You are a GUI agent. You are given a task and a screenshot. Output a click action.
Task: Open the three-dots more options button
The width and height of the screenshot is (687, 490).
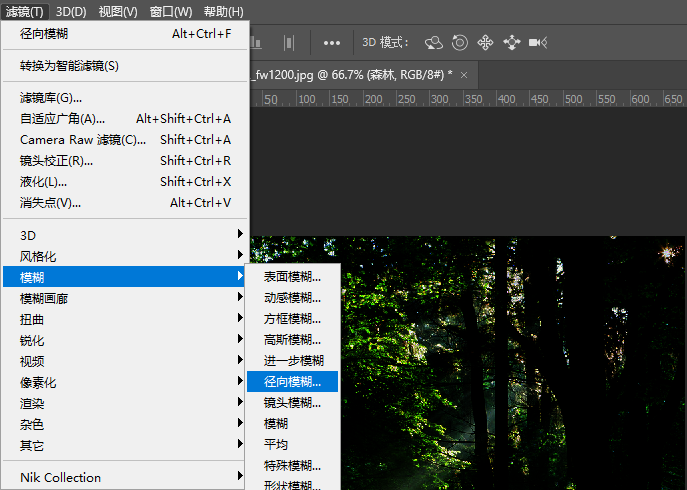click(332, 43)
